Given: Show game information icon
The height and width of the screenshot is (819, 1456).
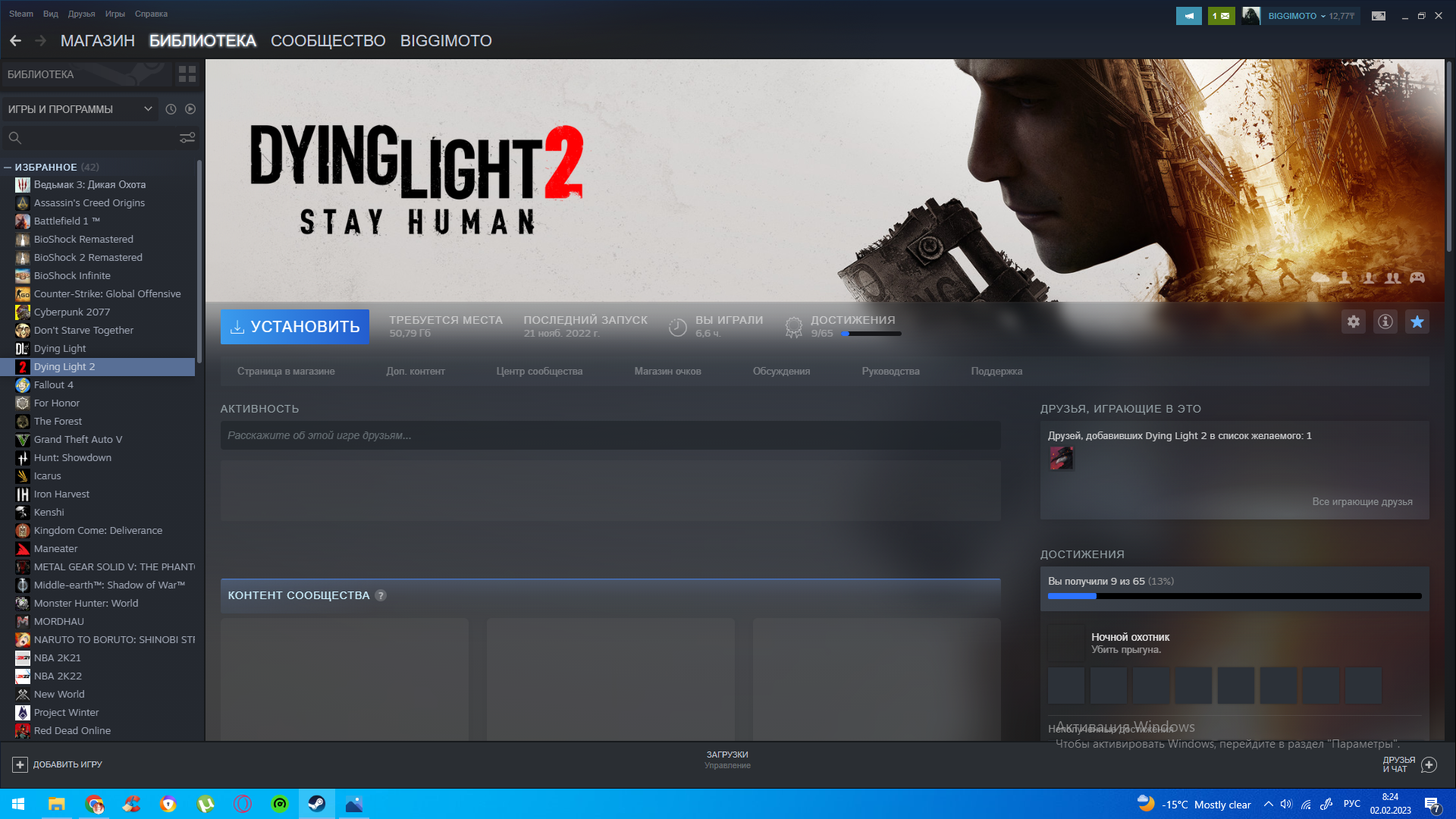Looking at the screenshot, I should click(1385, 322).
